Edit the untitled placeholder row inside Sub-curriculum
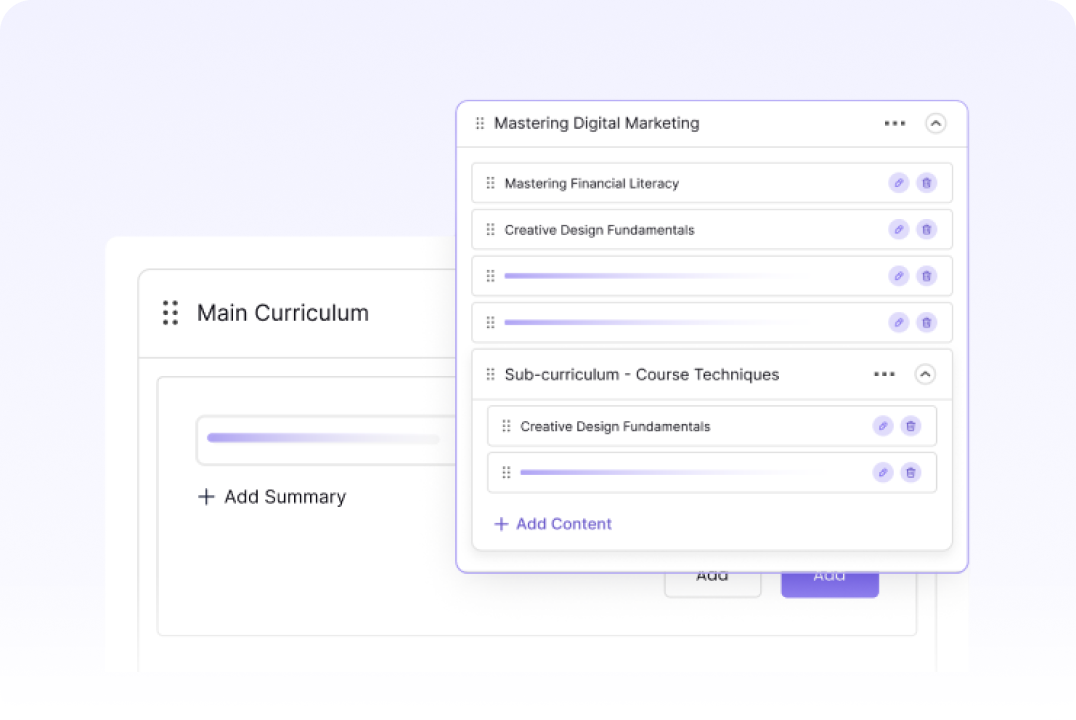Viewport: 1076px width, 720px height. coord(882,472)
